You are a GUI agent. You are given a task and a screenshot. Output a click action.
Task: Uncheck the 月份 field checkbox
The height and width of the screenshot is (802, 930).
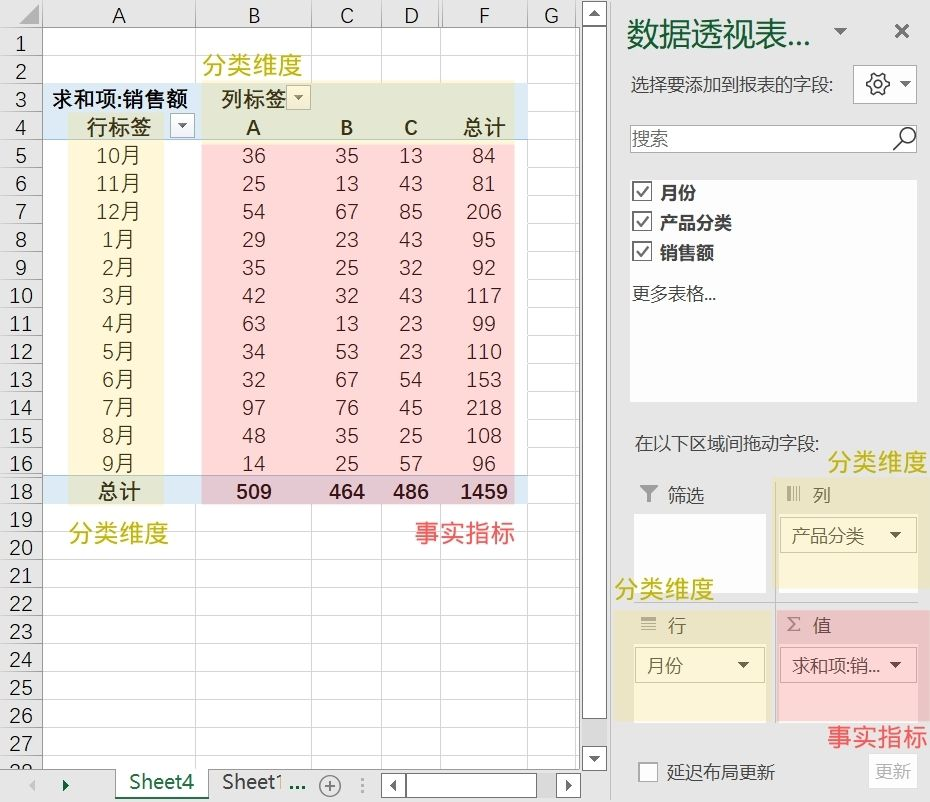pos(642,192)
